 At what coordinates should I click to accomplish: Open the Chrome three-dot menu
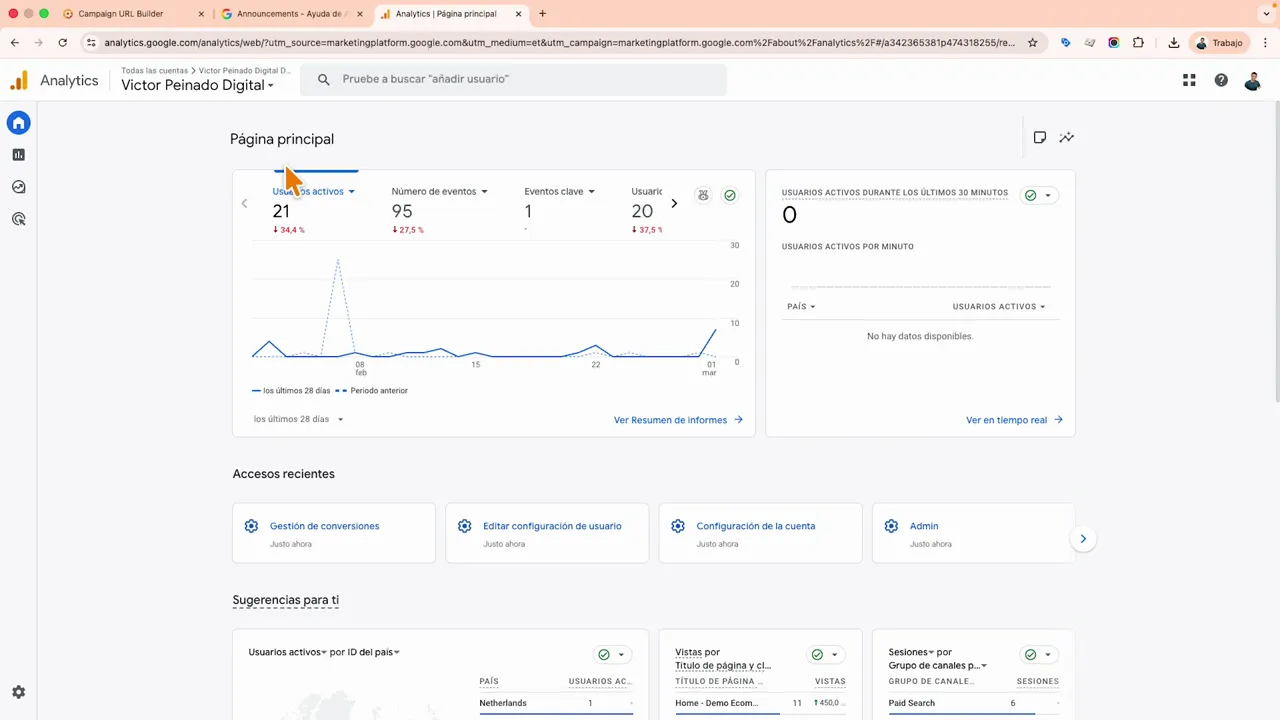click(1266, 43)
